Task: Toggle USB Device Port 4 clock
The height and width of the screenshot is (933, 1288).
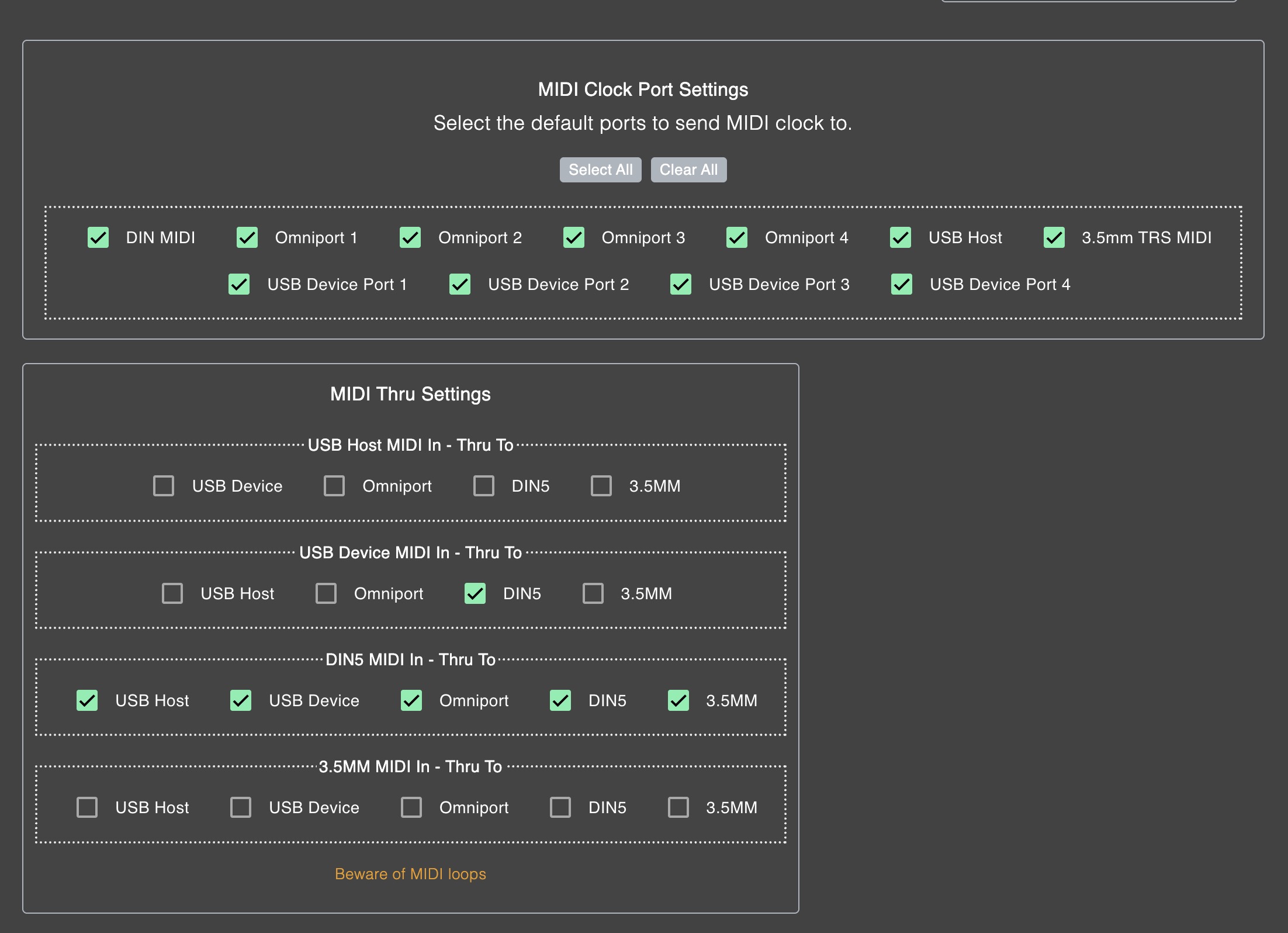Action: [x=902, y=284]
